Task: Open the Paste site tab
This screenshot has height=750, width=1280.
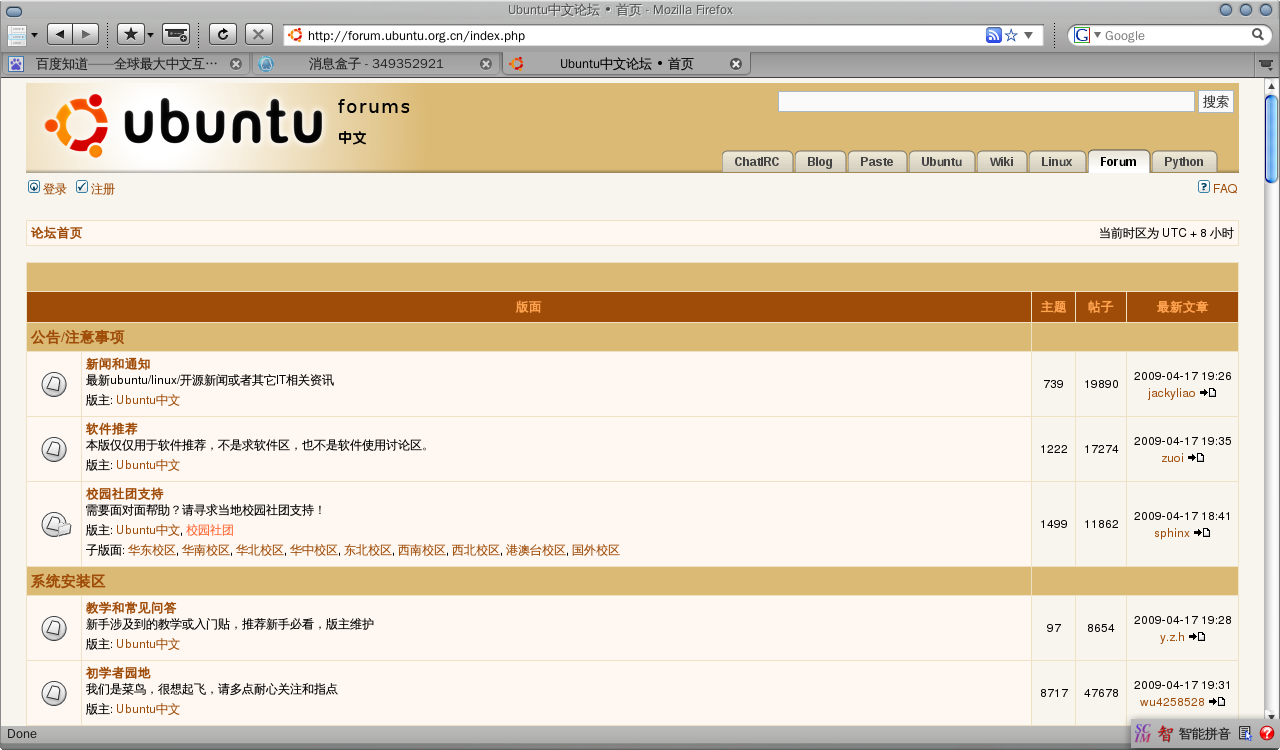Action: pos(877,162)
